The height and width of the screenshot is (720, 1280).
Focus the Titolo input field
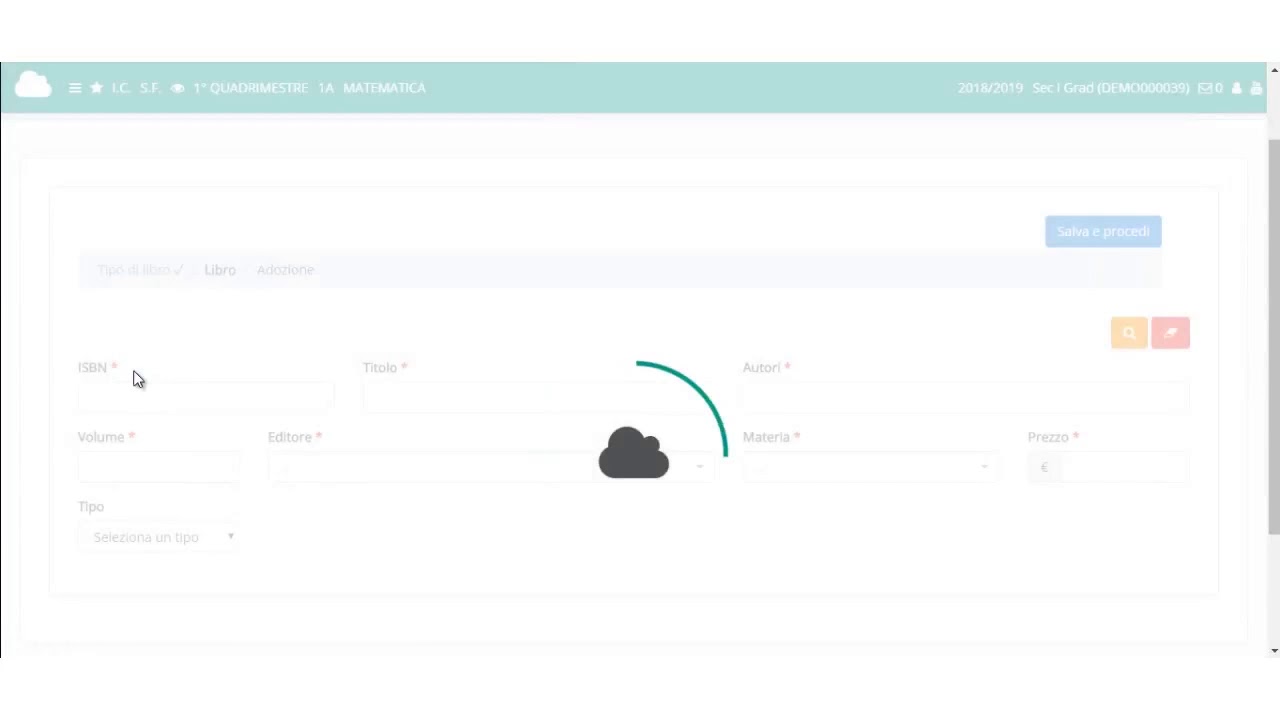(x=538, y=398)
